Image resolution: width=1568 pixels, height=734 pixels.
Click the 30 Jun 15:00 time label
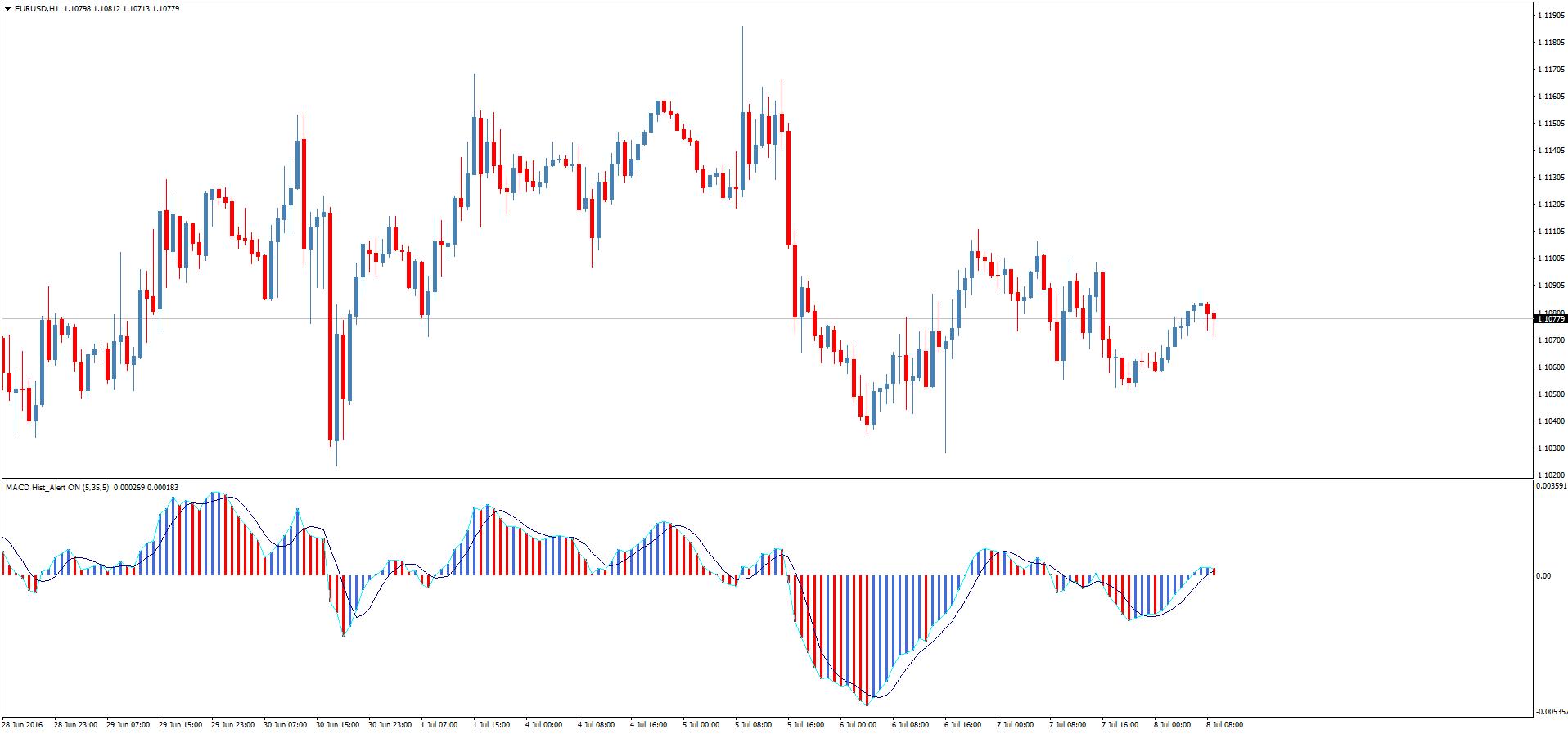click(337, 725)
